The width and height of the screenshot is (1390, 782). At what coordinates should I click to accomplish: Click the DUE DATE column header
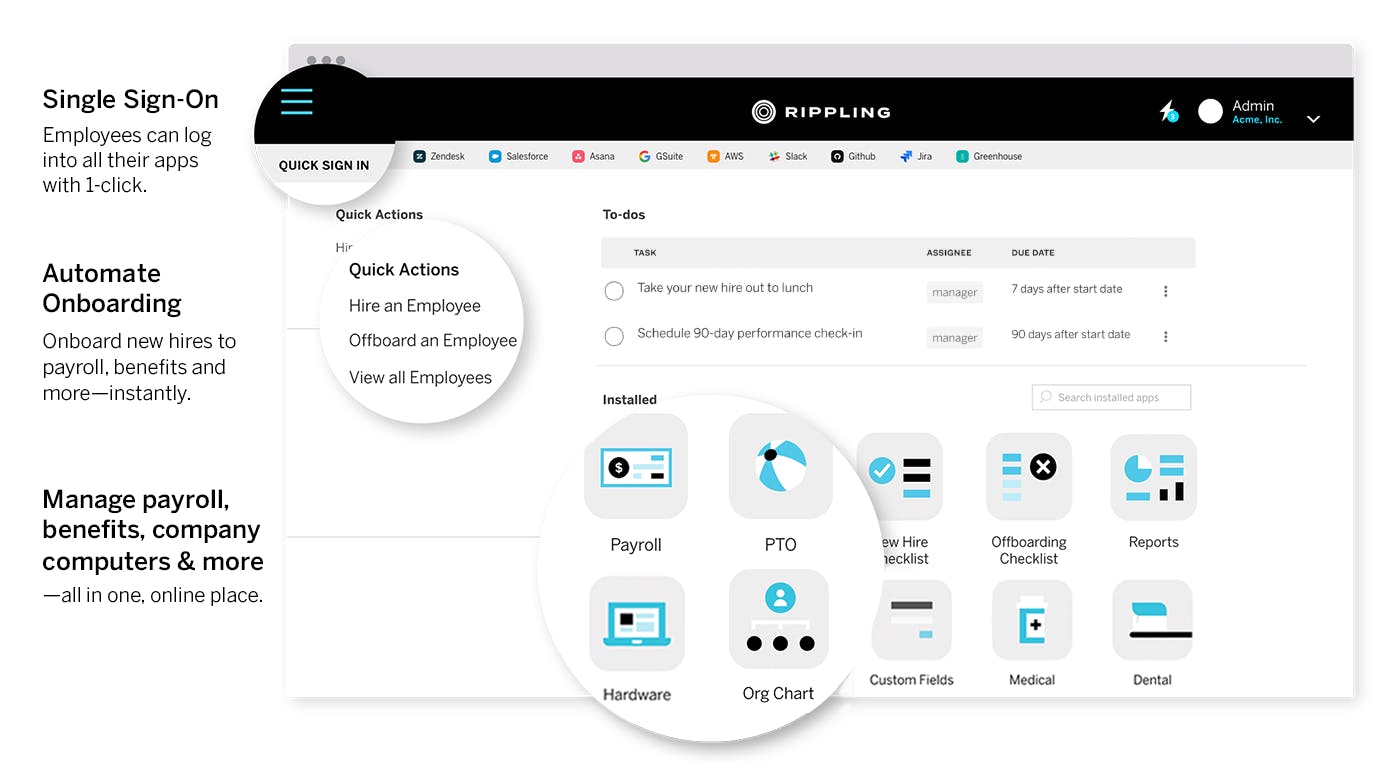pyautogui.click(x=1033, y=253)
